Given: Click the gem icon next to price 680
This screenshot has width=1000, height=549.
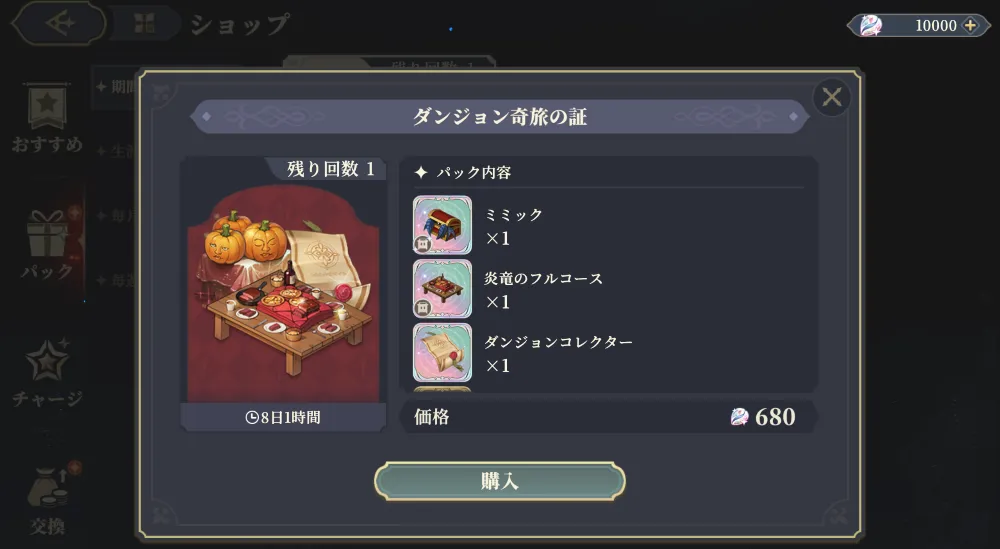Looking at the screenshot, I should (739, 417).
